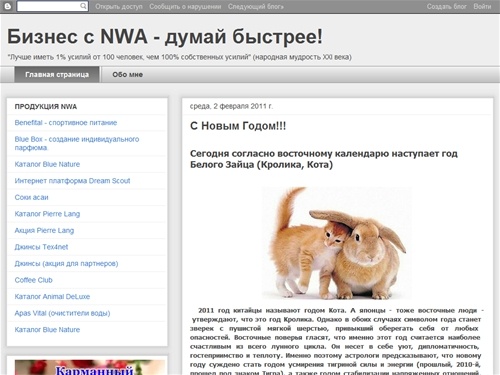Open 'Apas Vital (очистители воды)' link
The height and width of the screenshot is (375, 500).
coord(62,313)
